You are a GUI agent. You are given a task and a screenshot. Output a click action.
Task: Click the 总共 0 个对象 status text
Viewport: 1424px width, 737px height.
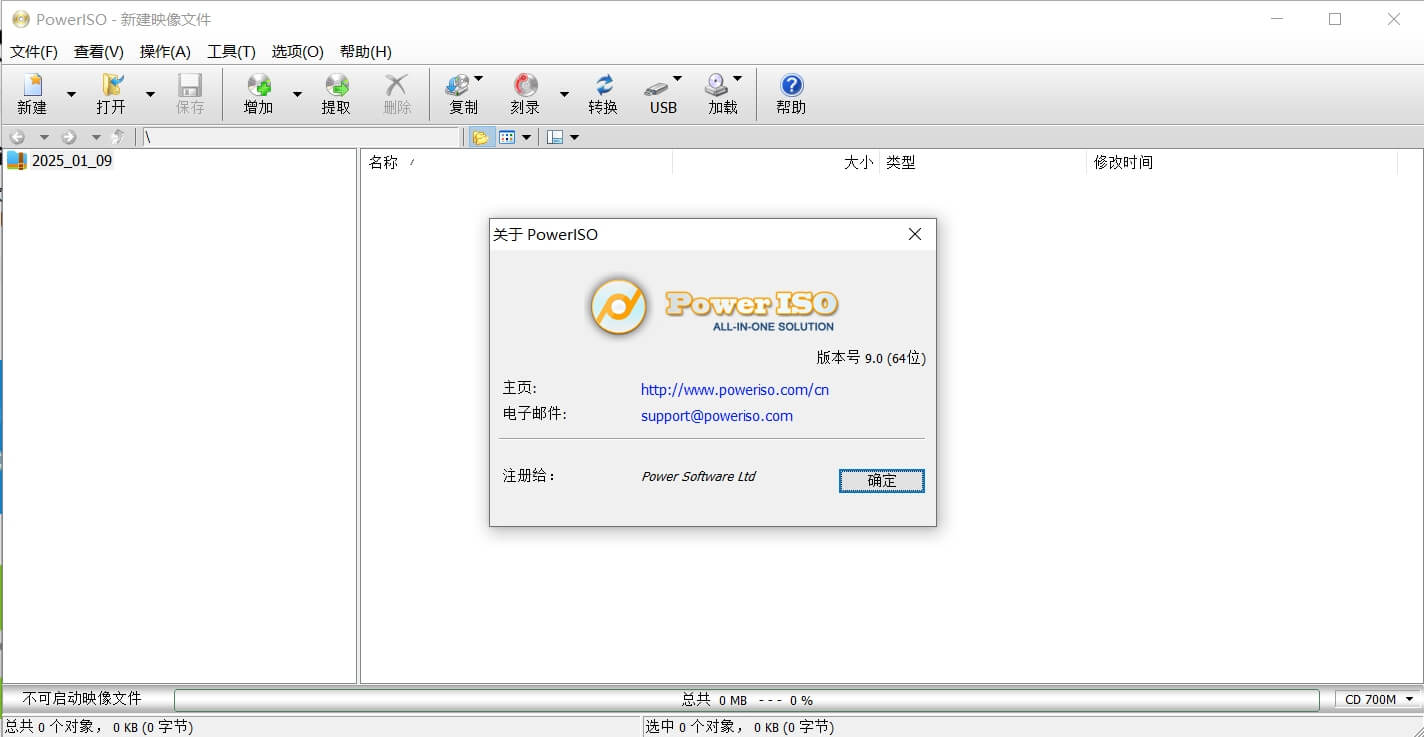[x=99, y=727]
